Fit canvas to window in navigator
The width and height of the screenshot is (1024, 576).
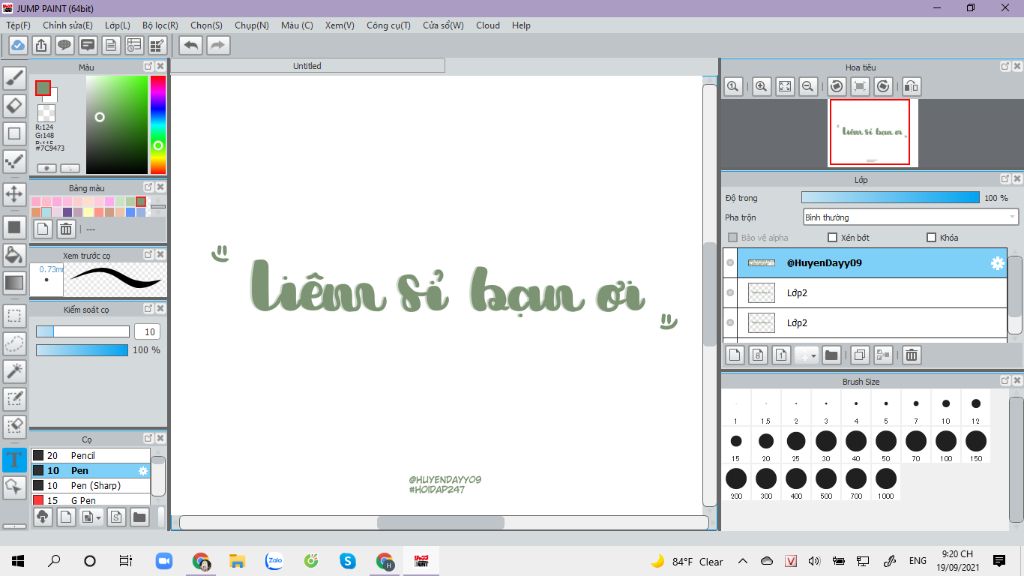(785, 86)
